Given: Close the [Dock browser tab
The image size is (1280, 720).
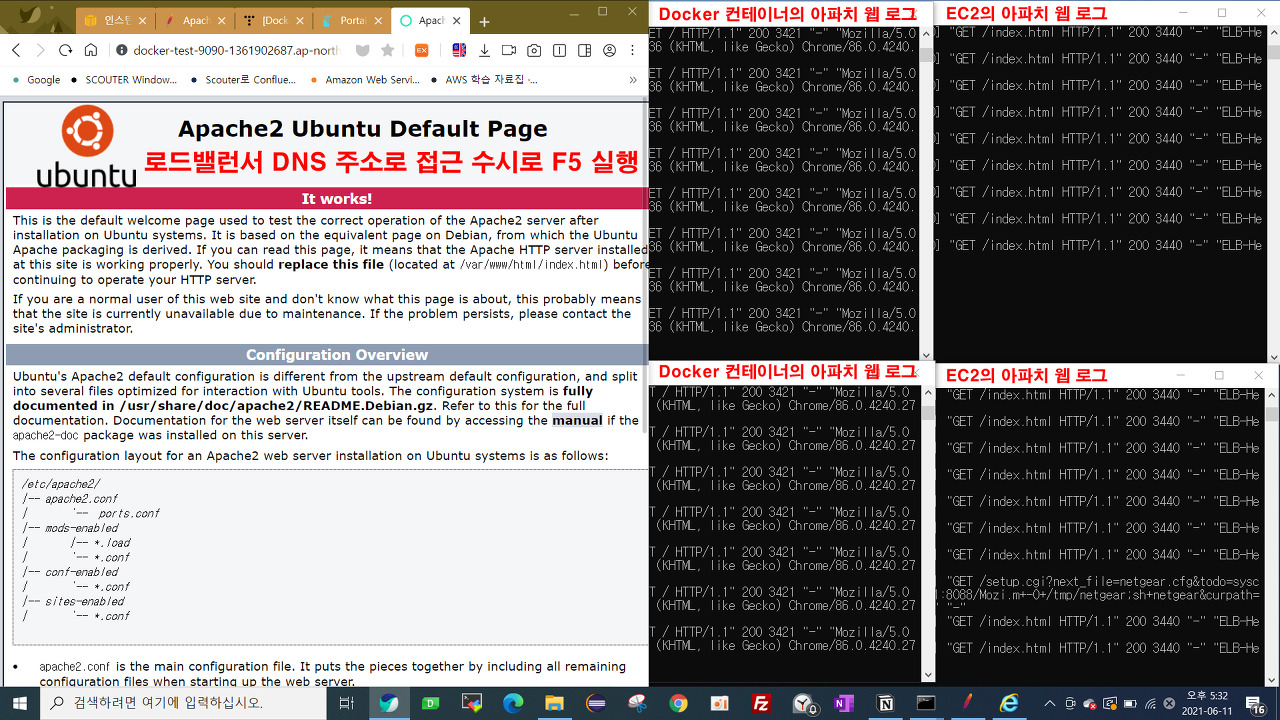Looking at the screenshot, I should [300, 21].
